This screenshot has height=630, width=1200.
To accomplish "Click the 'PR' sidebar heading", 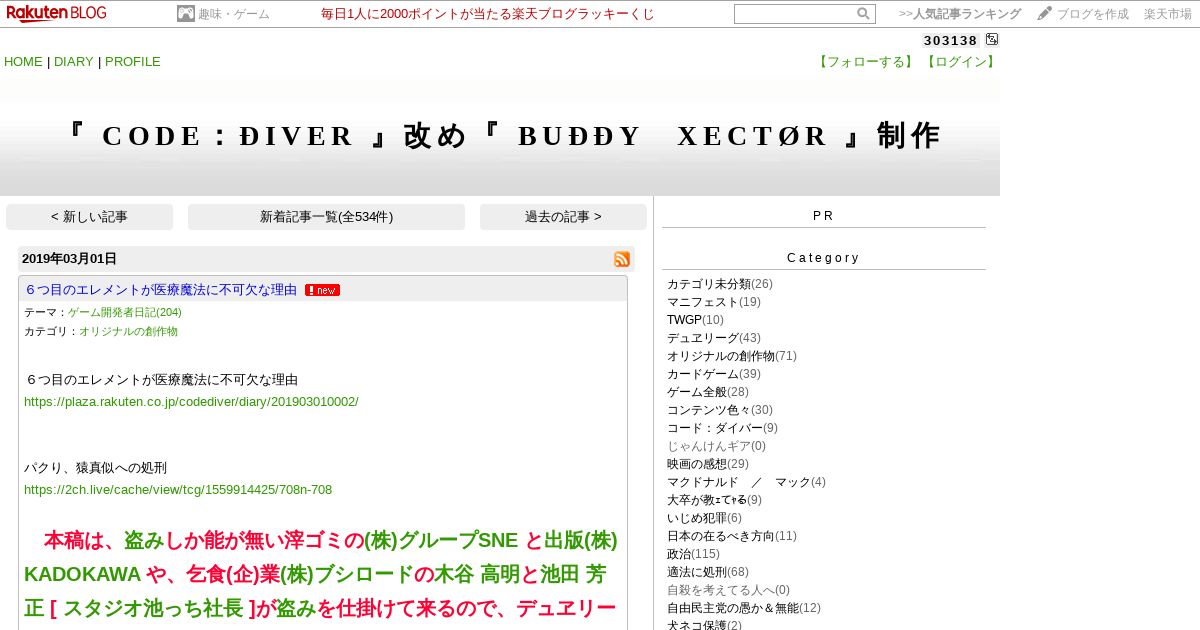I will 823,216.
